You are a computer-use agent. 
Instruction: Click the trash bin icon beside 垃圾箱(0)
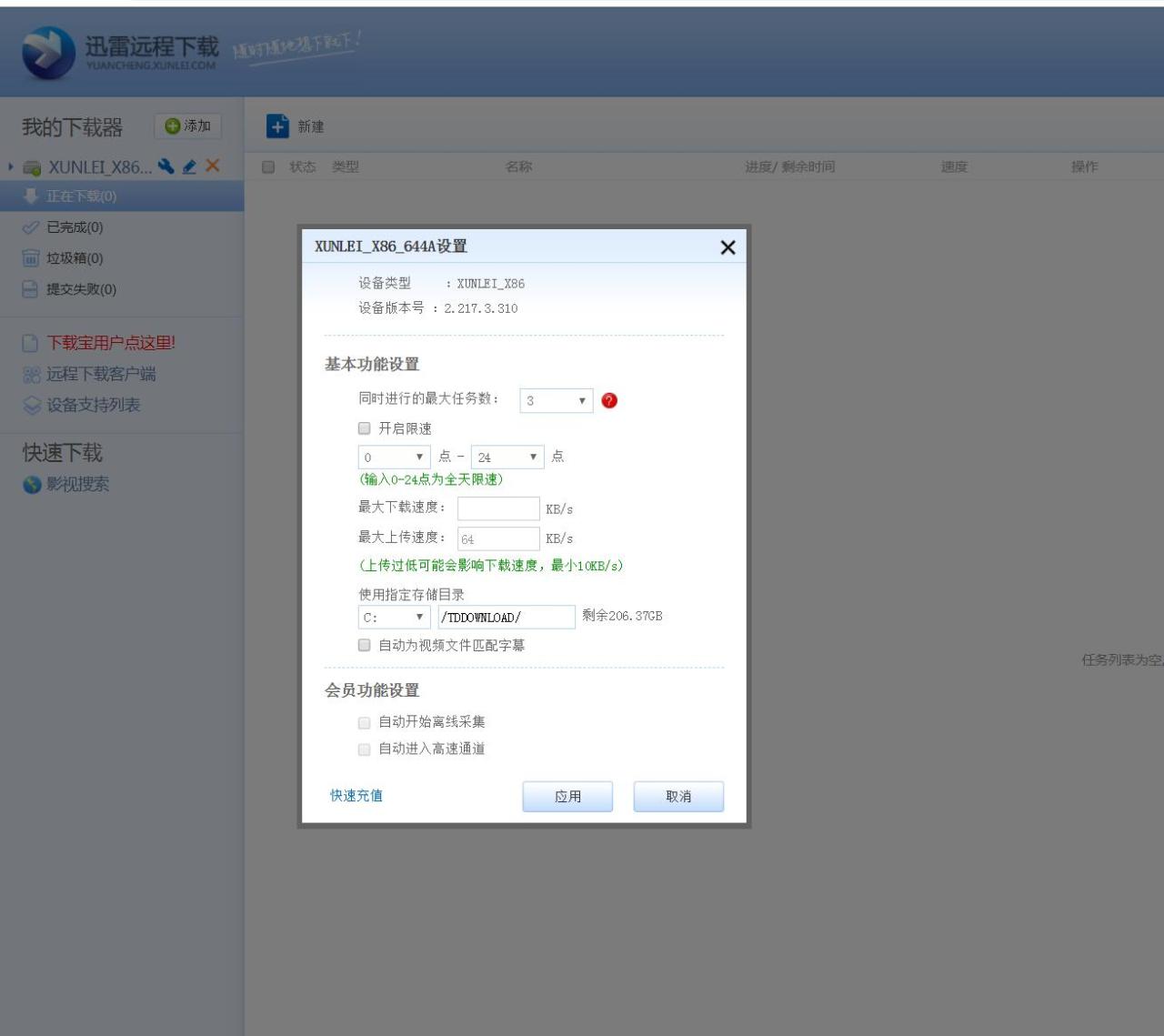pos(31,258)
